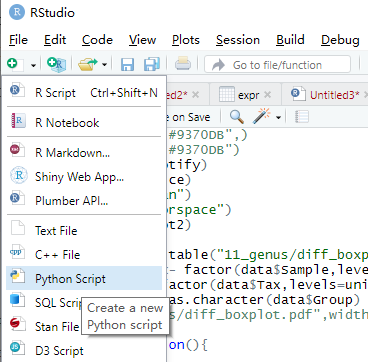Expand the New File dropdown arrow
This screenshot has height=362, width=368.
33,65
